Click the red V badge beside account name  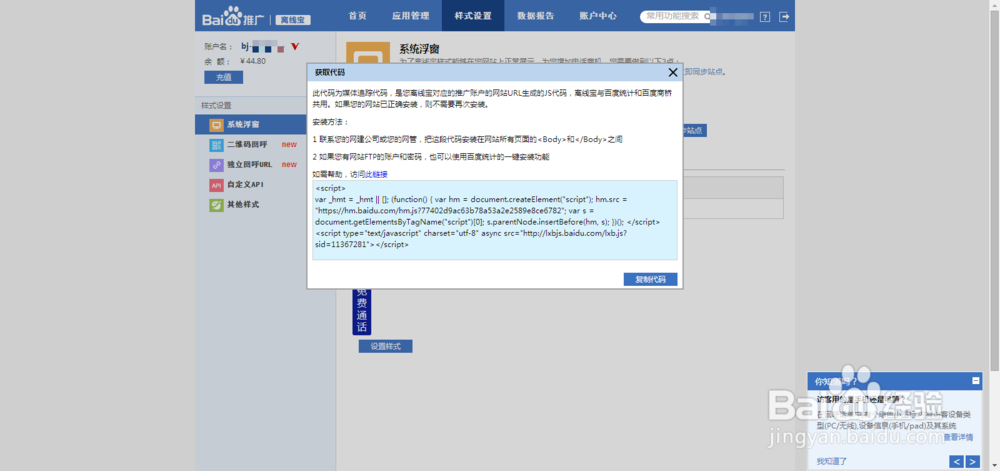coord(295,46)
